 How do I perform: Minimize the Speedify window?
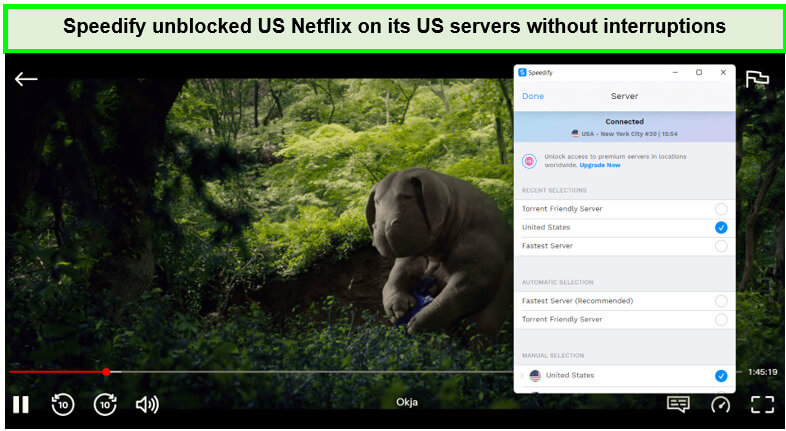point(675,72)
